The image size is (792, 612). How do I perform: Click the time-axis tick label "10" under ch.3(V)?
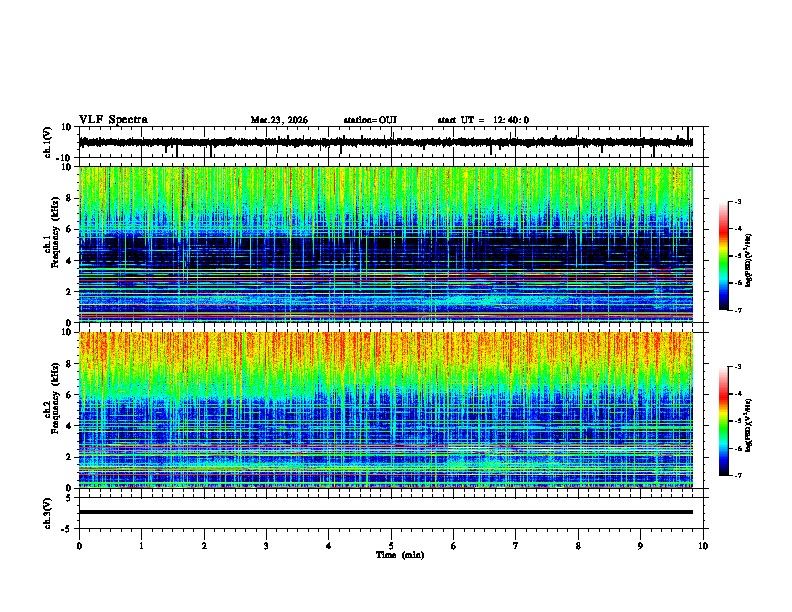click(x=703, y=546)
